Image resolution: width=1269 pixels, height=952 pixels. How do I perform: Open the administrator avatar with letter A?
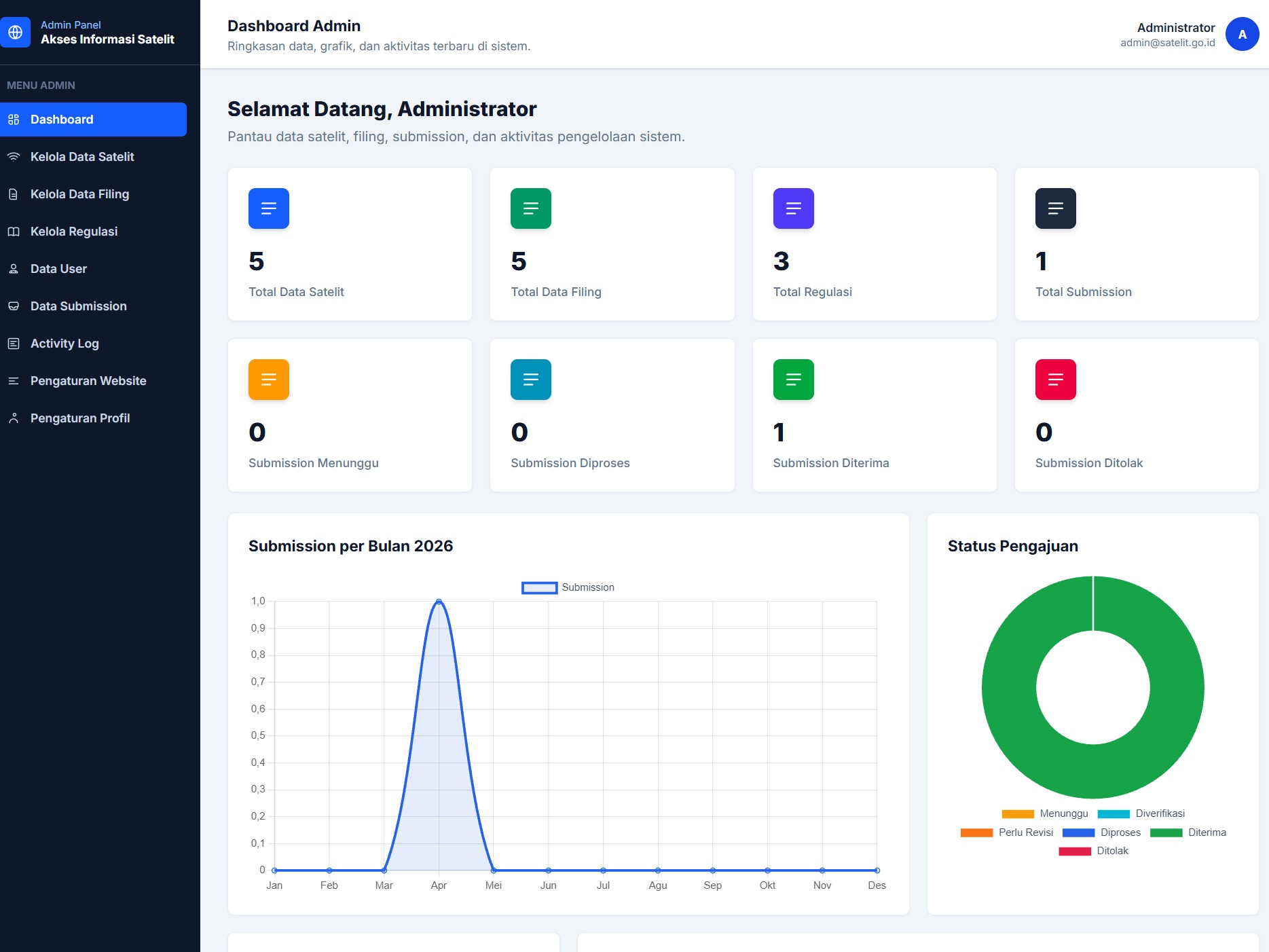click(x=1242, y=34)
